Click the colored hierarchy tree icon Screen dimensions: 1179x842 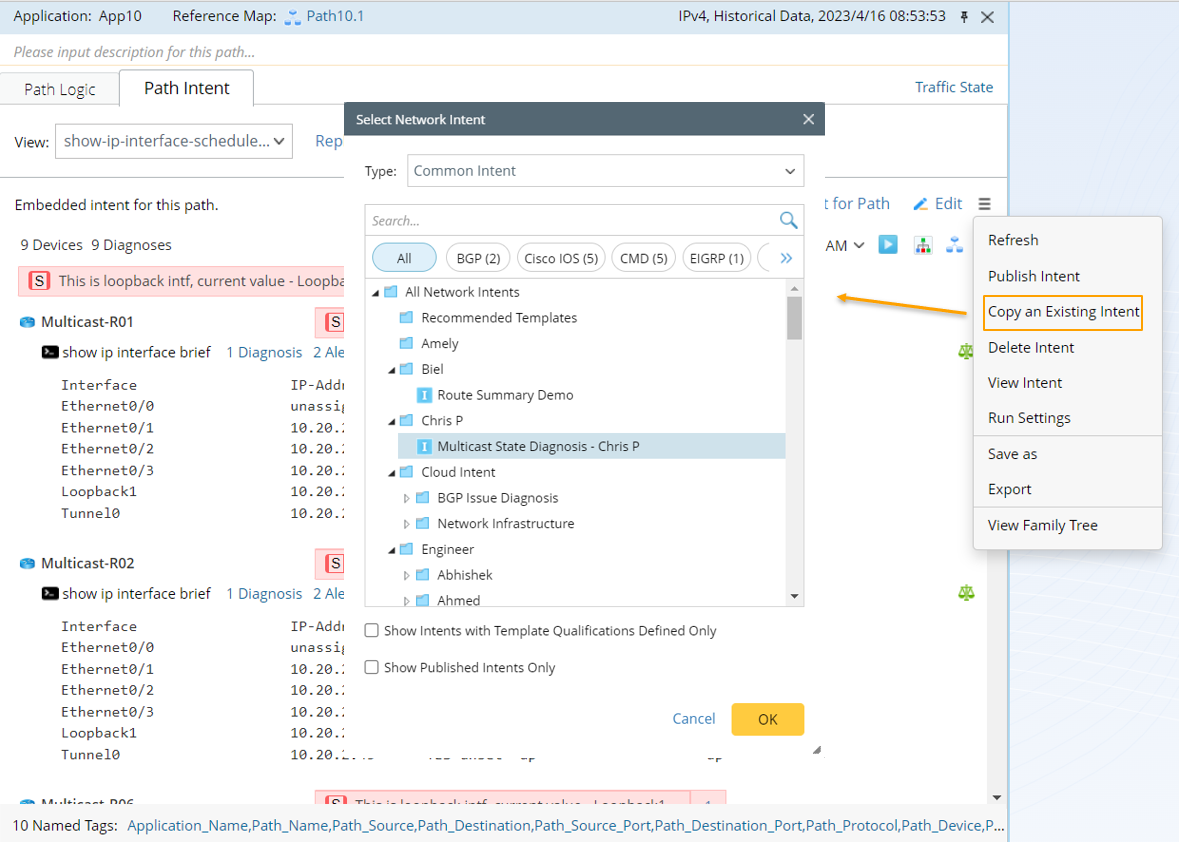(x=922, y=245)
